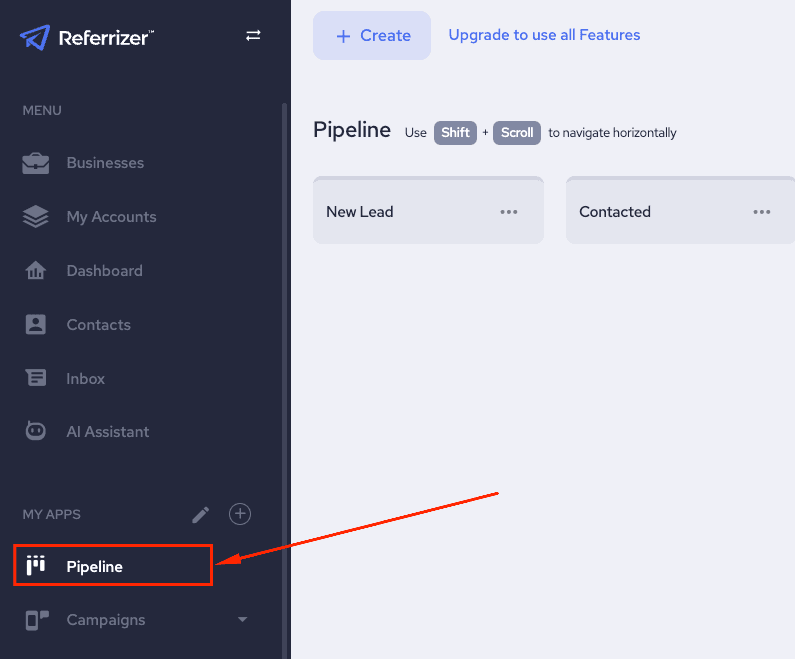Click the sidebar vertical scrollbar

[284, 380]
